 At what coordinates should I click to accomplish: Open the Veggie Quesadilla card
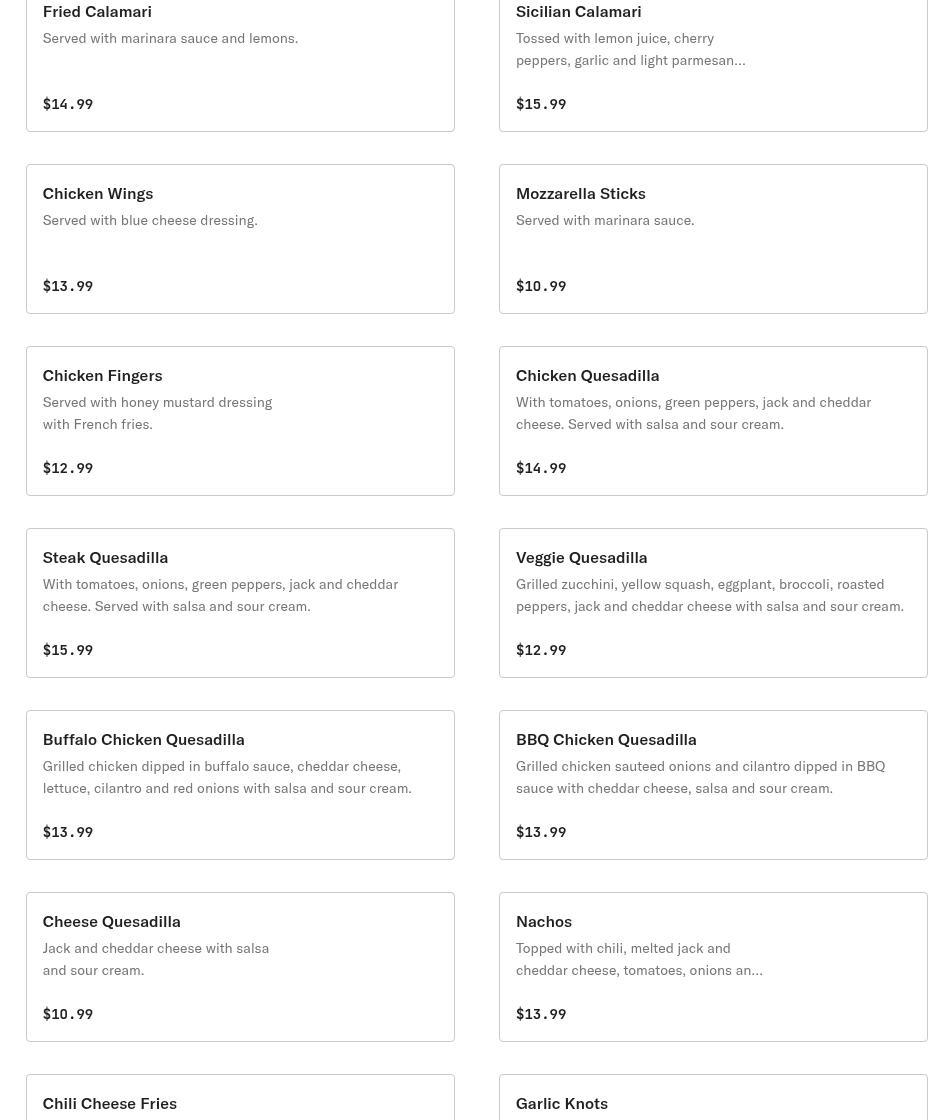713,603
